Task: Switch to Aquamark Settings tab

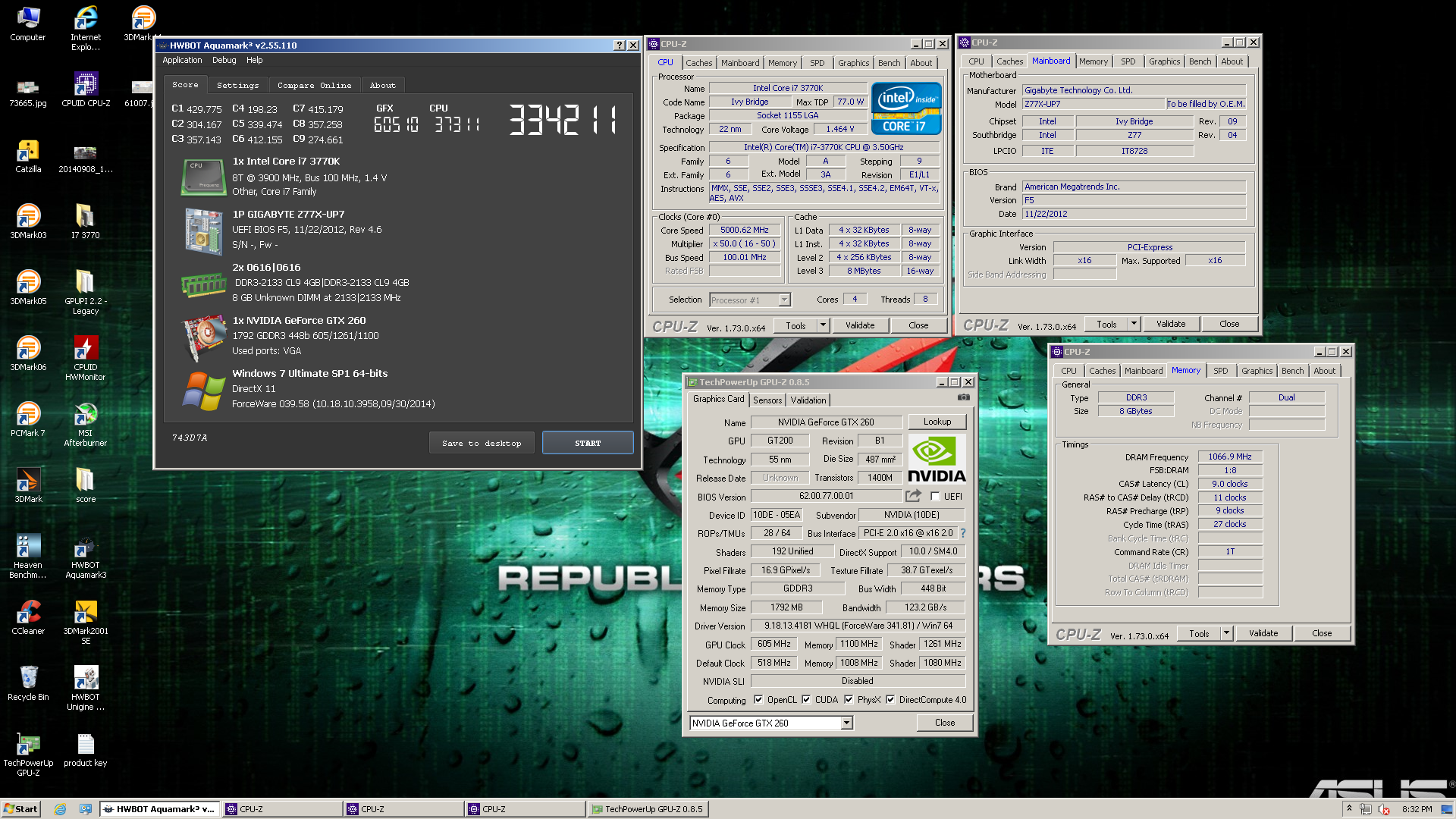Action: tap(237, 85)
